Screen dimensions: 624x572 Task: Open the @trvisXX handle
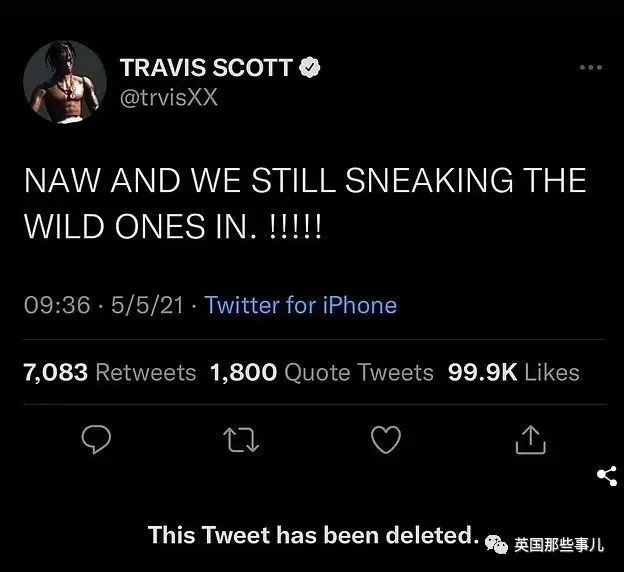[169, 98]
